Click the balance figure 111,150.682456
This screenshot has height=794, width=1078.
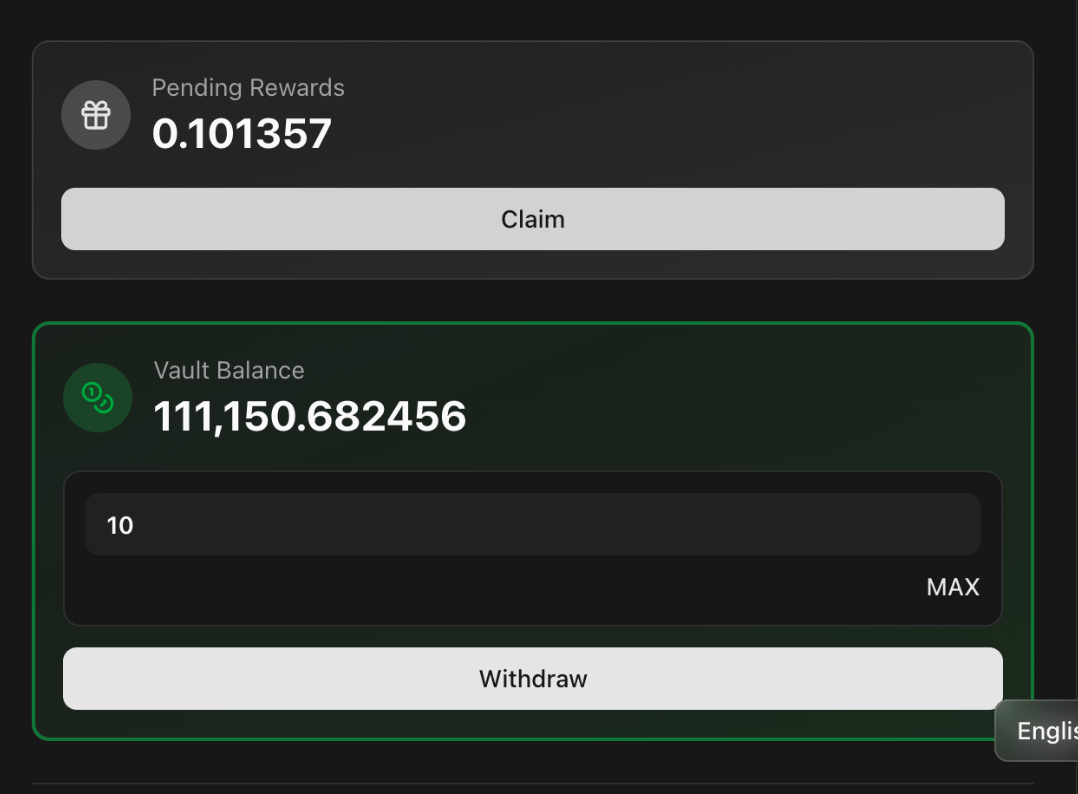point(310,417)
